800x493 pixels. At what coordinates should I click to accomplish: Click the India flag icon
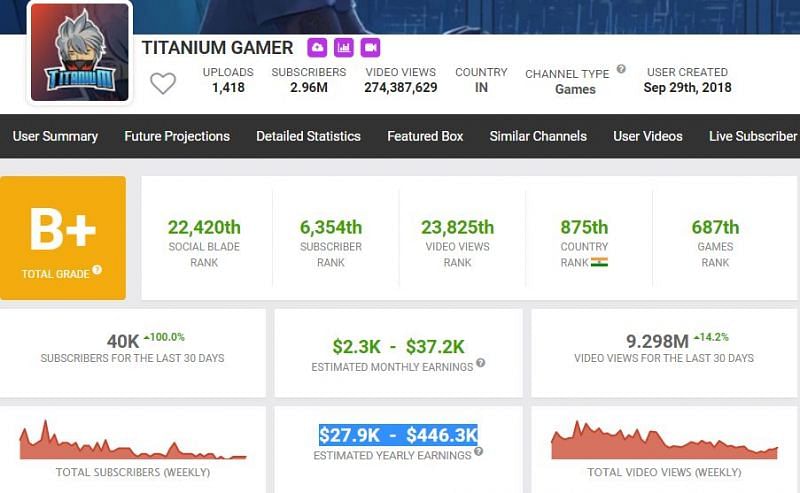coord(600,262)
